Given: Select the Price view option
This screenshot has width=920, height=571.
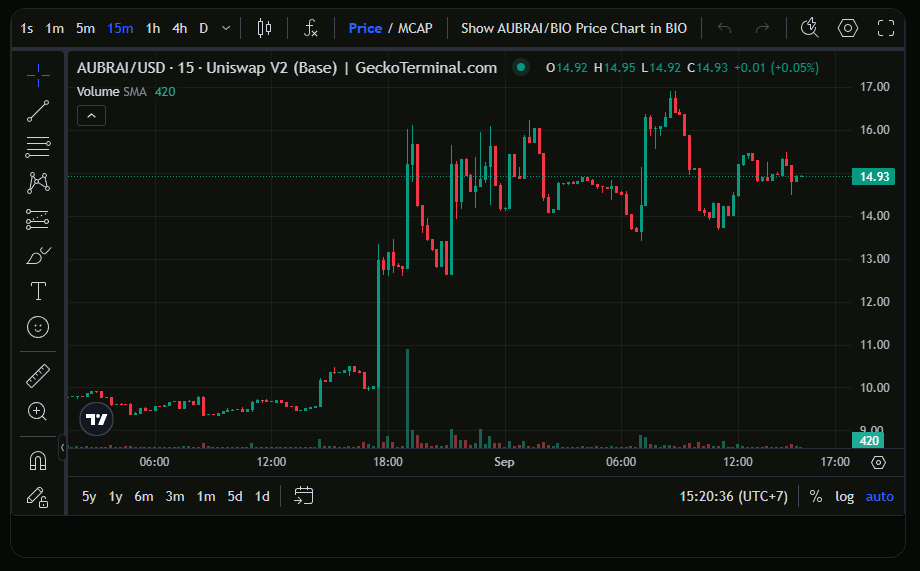Looking at the screenshot, I should point(365,28).
